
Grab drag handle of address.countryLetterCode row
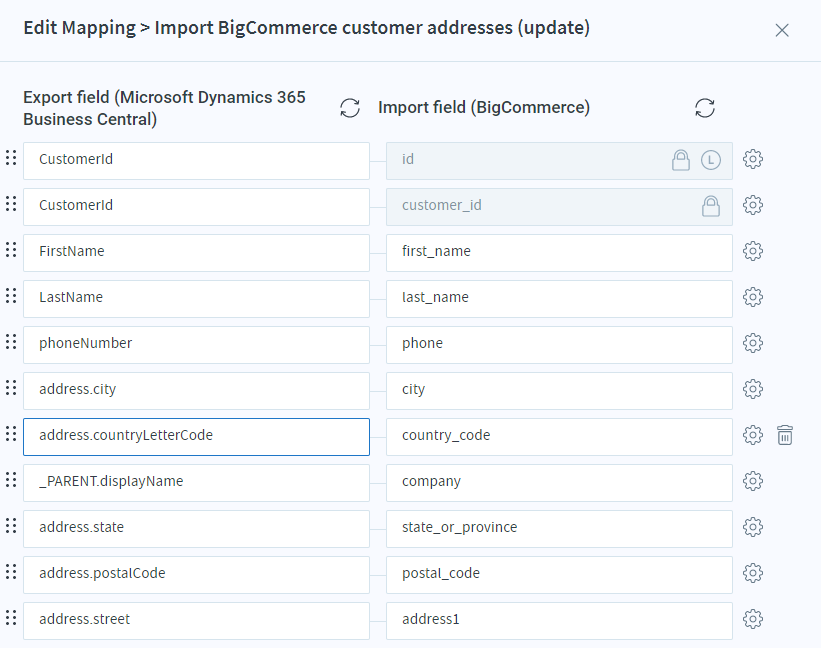(x=11, y=434)
